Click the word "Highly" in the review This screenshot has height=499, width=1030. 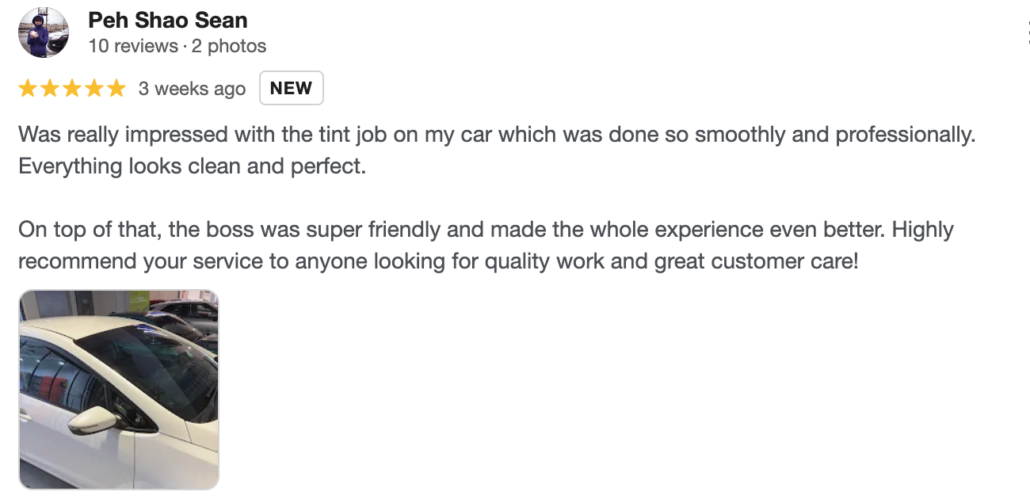pyautogui.click(x=922, y=230)
